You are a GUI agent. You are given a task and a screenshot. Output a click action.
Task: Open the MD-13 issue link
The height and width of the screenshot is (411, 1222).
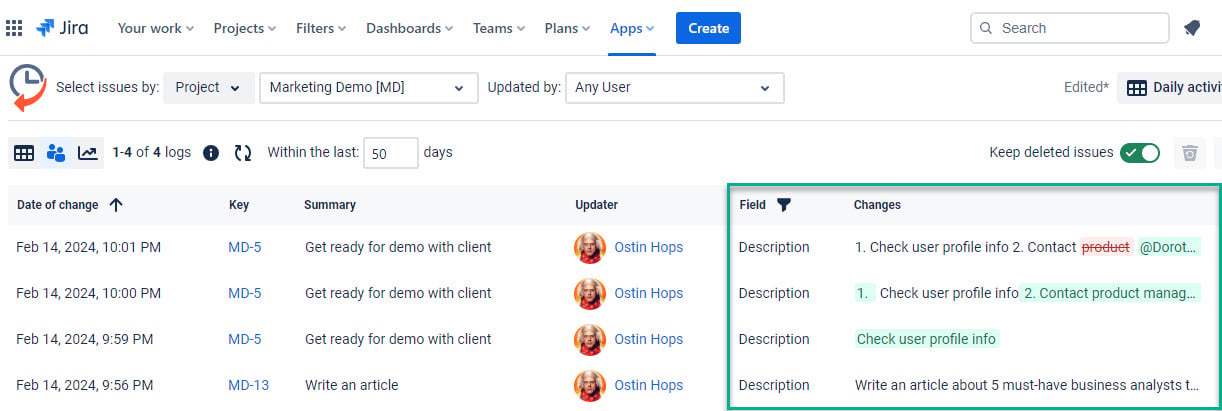[248, 385]
